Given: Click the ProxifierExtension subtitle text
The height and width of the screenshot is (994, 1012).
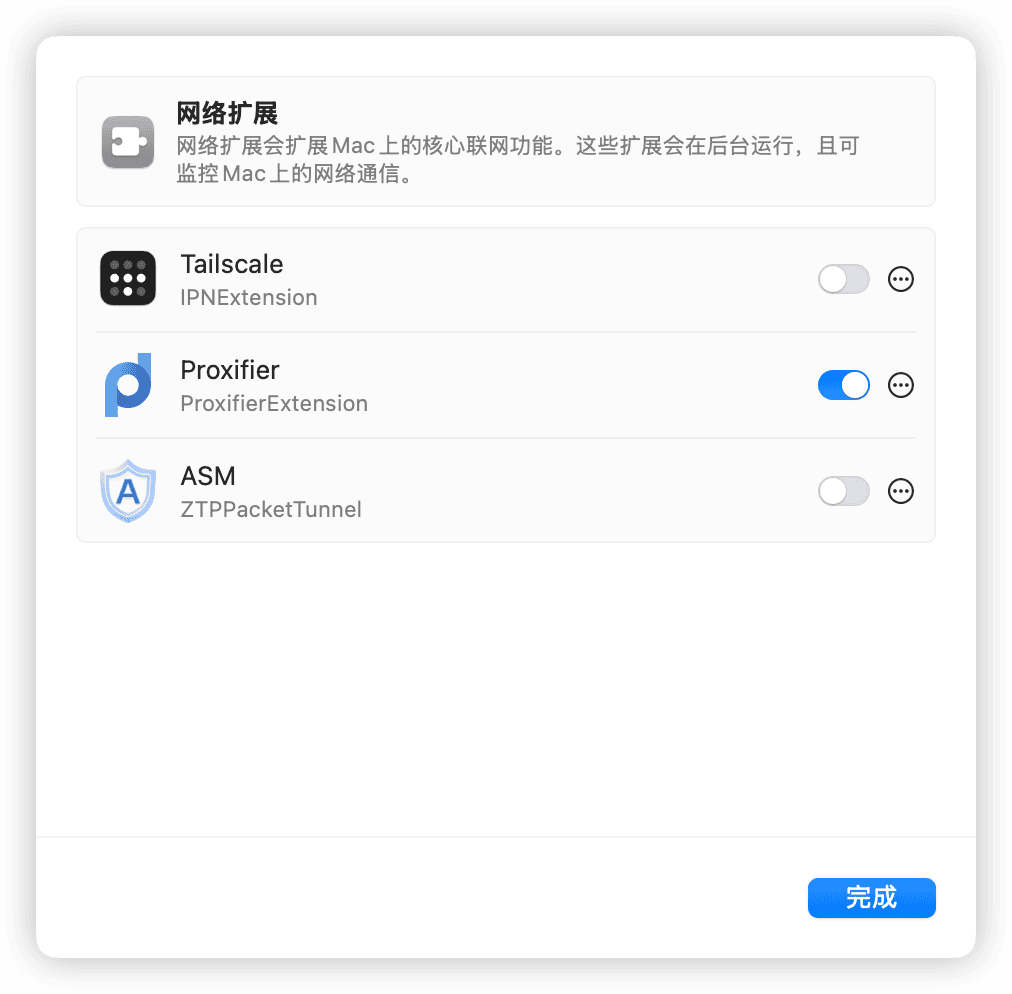Looking at the screenshot, I should click(x=274, y=403).
